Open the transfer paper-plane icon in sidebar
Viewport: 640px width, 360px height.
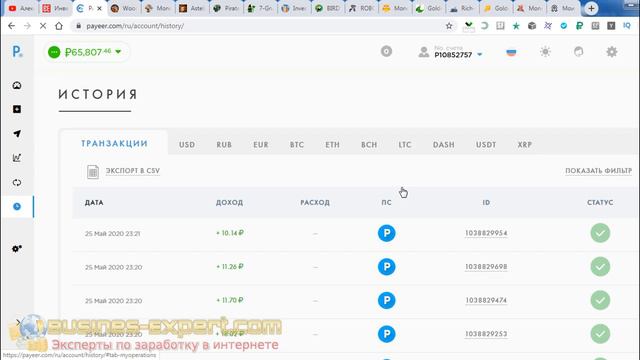(17, 133)
